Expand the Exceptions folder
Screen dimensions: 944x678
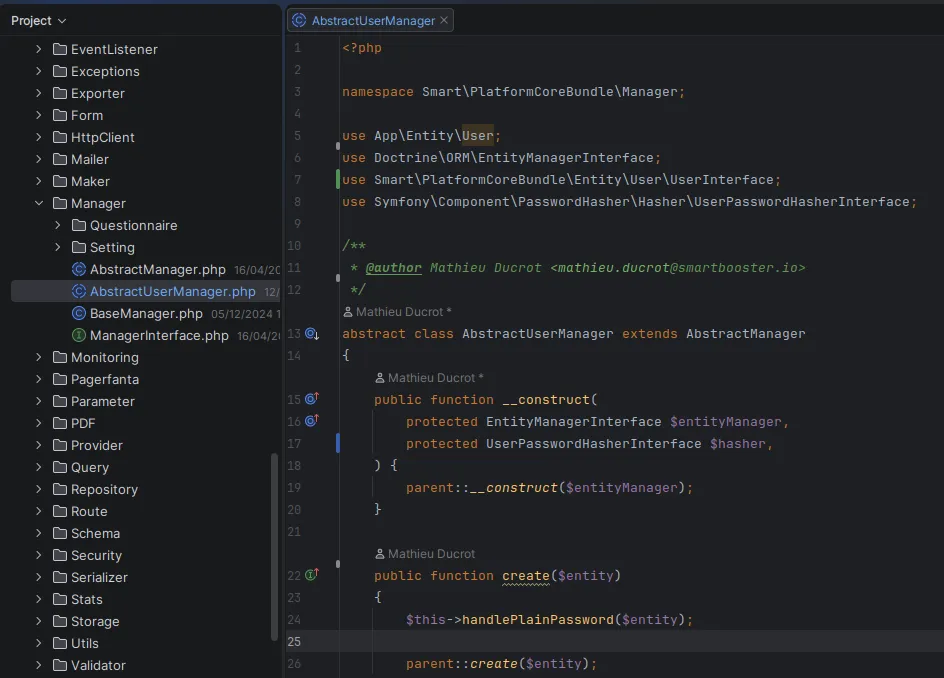39,71
